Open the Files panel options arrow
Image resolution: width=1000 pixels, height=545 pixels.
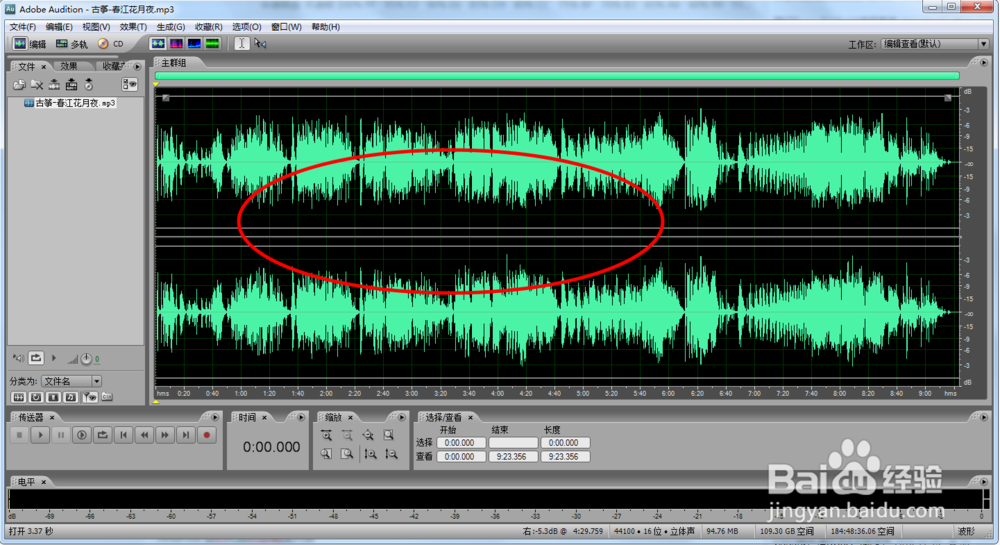137,66
